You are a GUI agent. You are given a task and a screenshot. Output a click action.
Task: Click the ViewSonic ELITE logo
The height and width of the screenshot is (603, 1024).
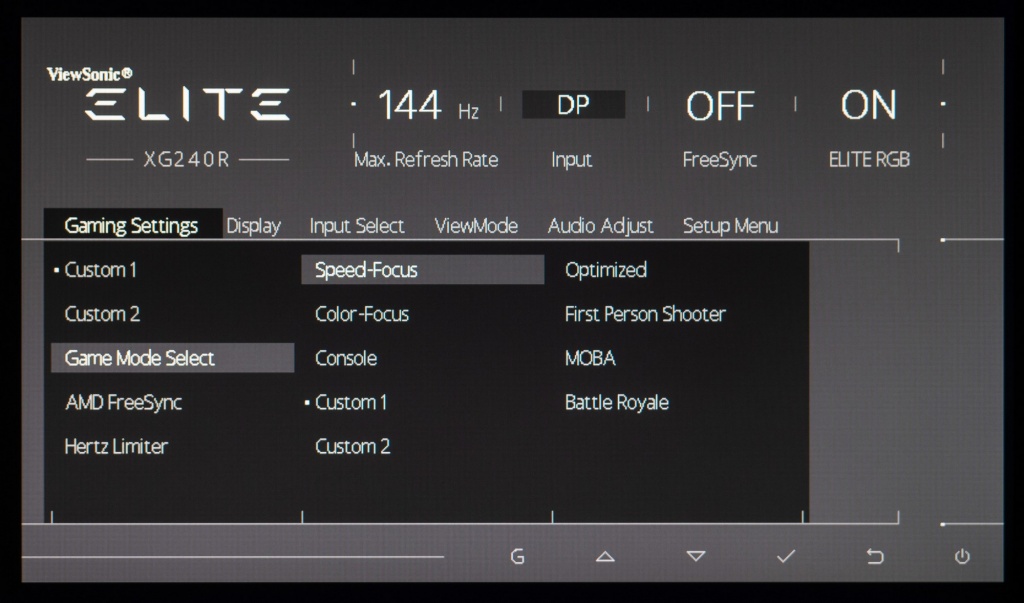click(x=168, y=94)
